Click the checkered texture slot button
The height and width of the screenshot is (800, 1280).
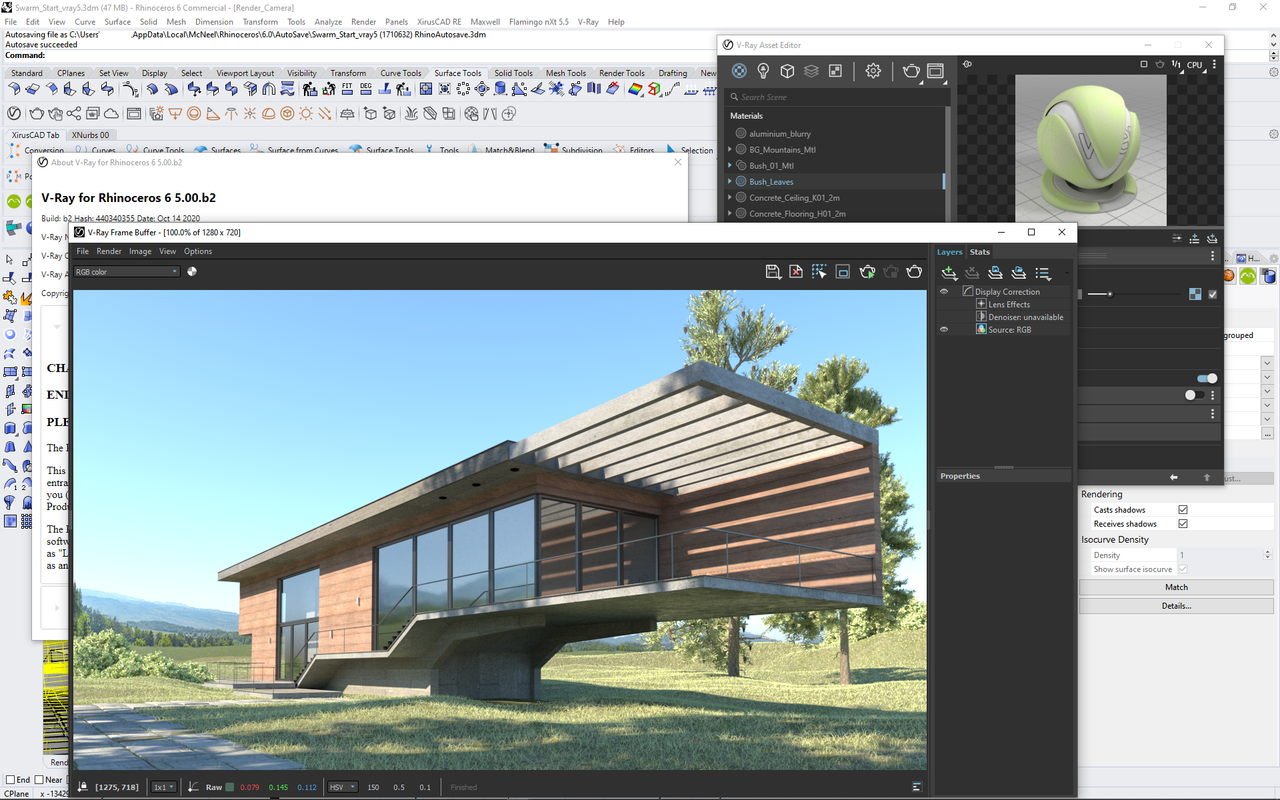1195,294
